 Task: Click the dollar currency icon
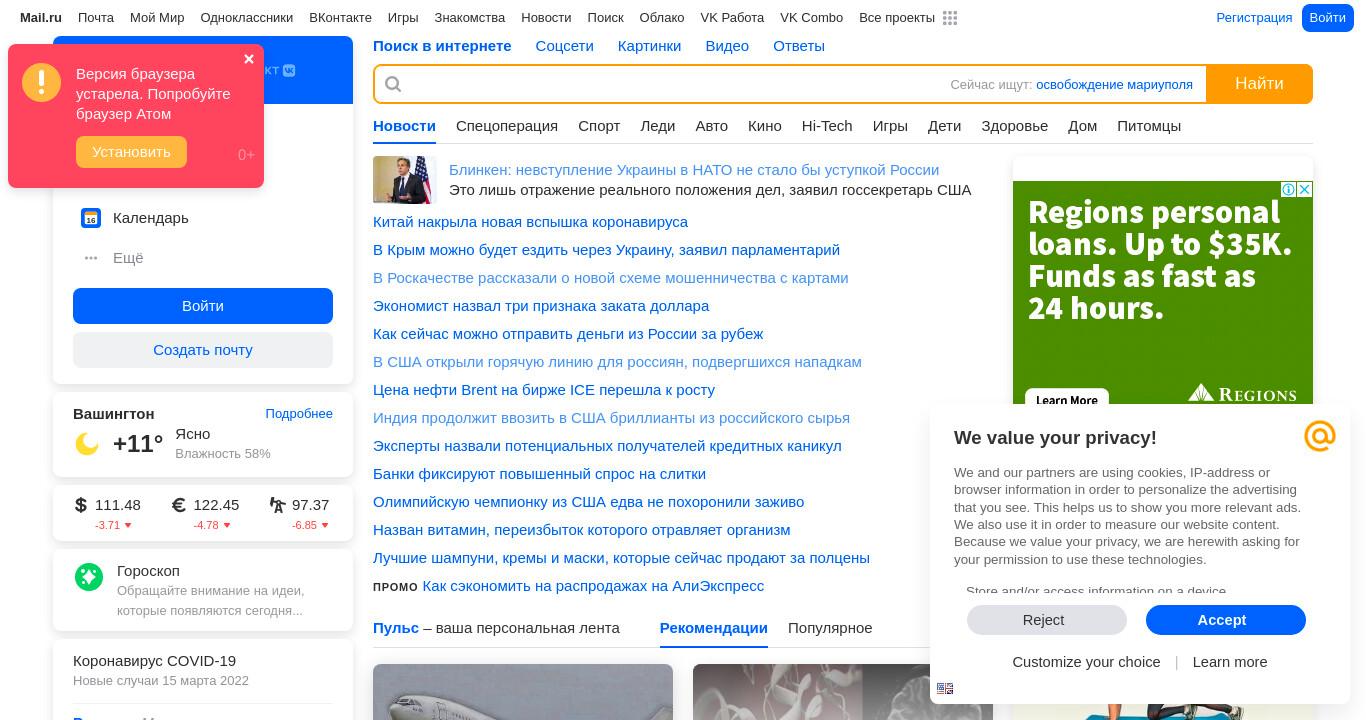click(x=81, y=505)
